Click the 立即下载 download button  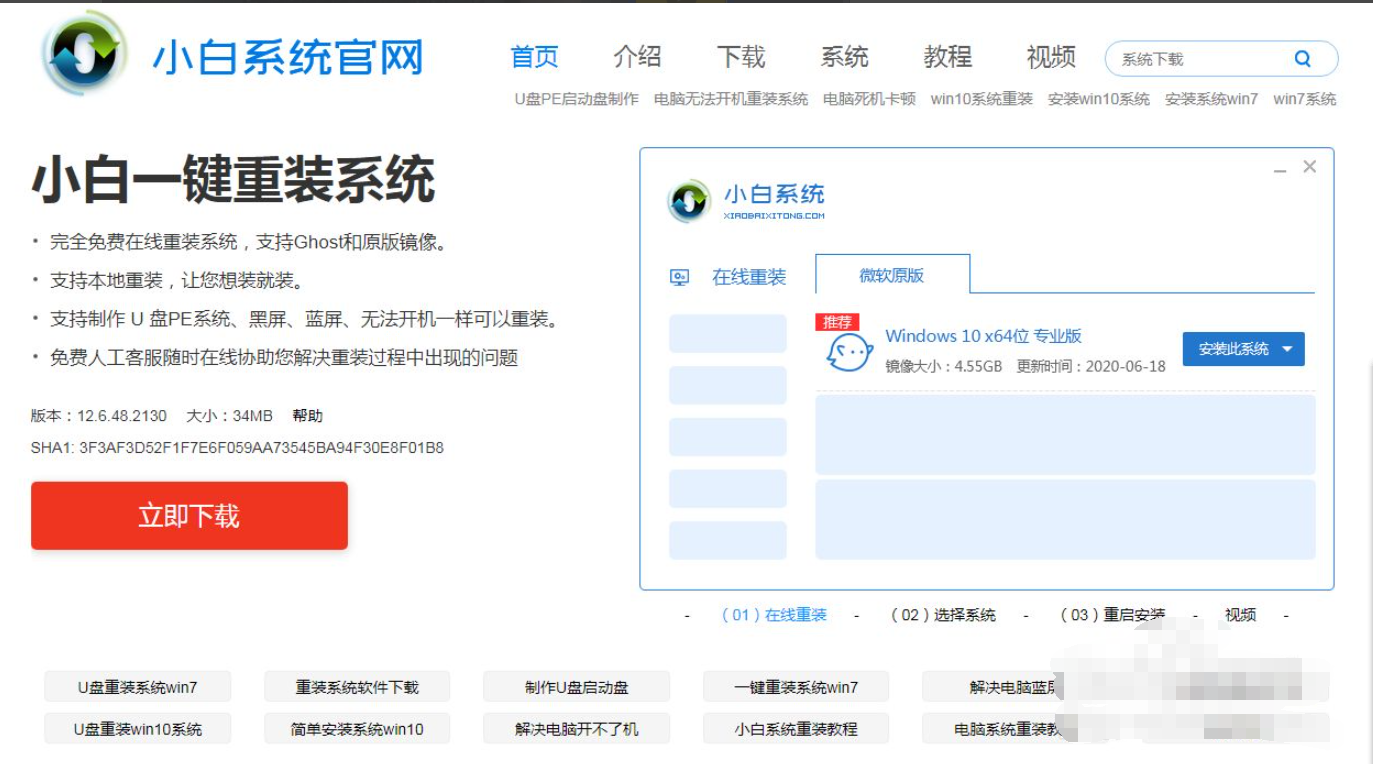coord(189,516)
